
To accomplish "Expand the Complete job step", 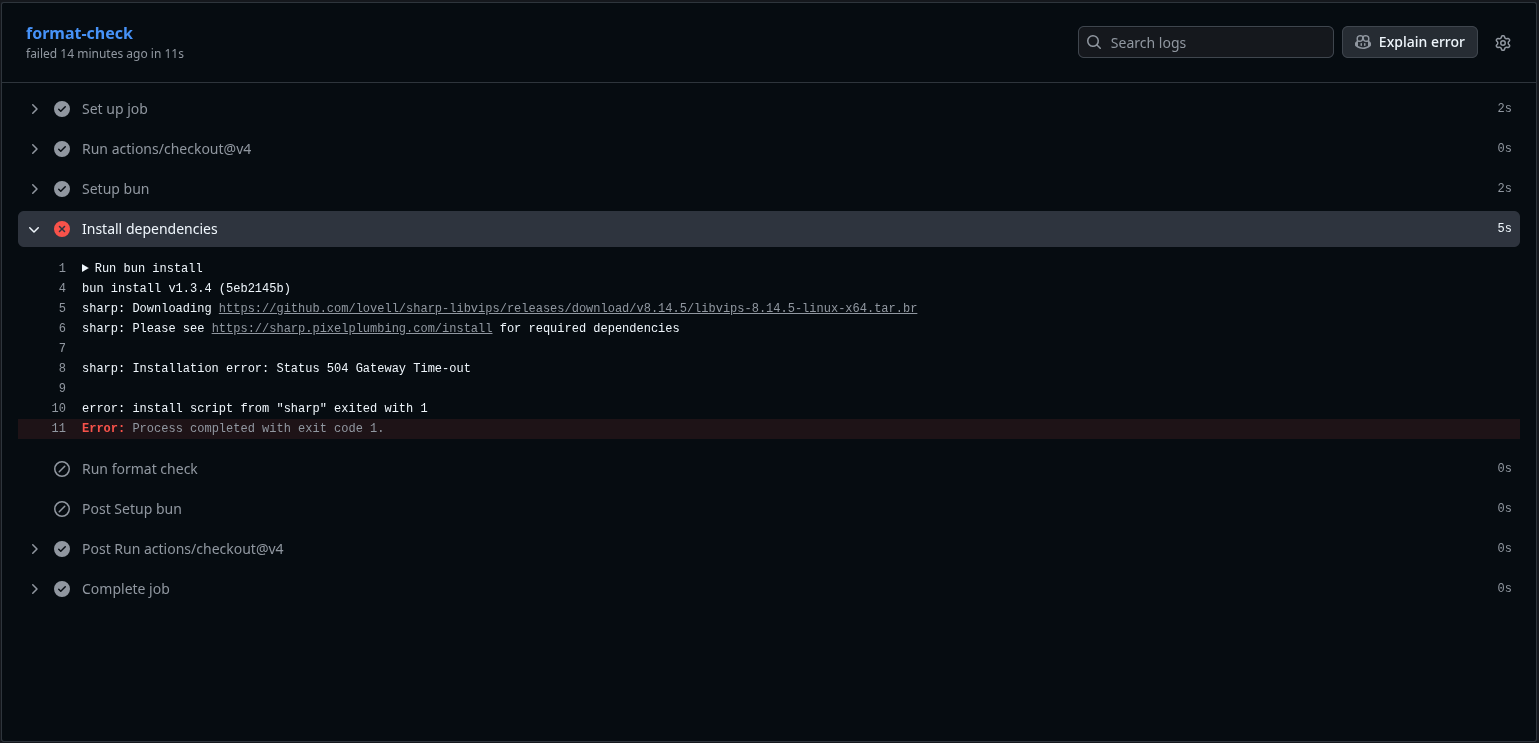I will click(34, 588).
